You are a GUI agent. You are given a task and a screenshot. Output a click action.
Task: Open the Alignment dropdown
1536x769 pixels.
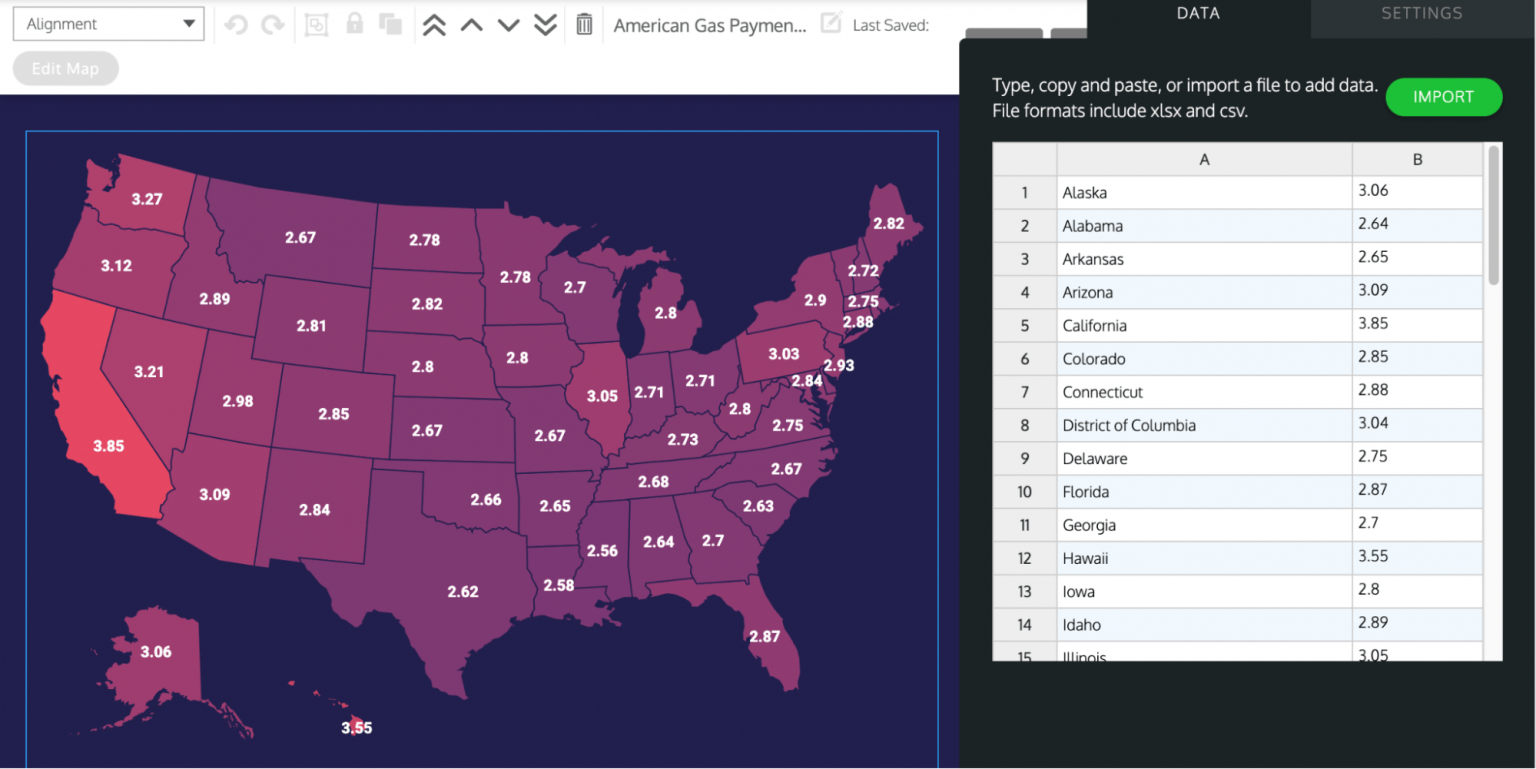point(107,22)
